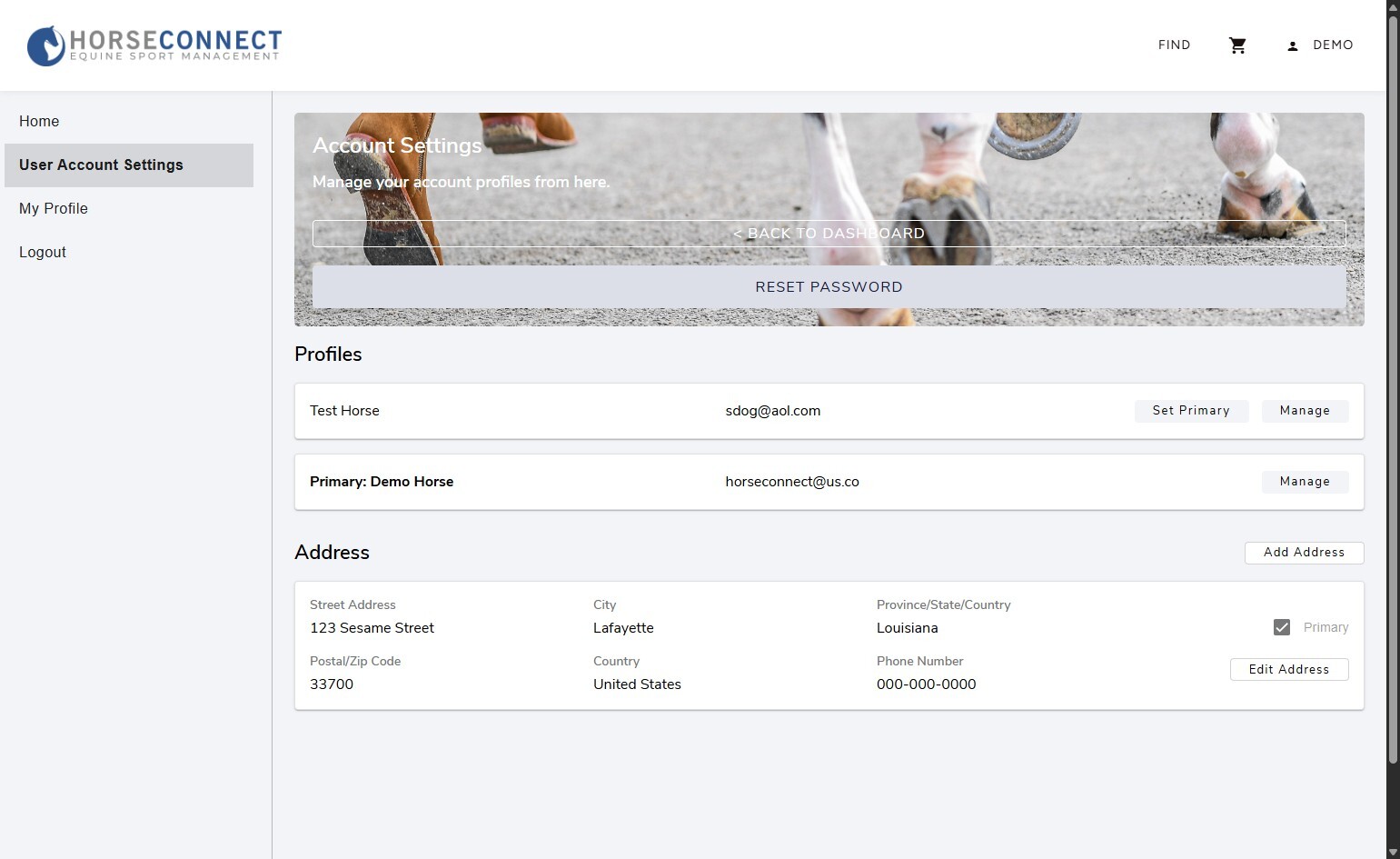Click the scroll up arrow on scrollbar

coord(1393,7)
